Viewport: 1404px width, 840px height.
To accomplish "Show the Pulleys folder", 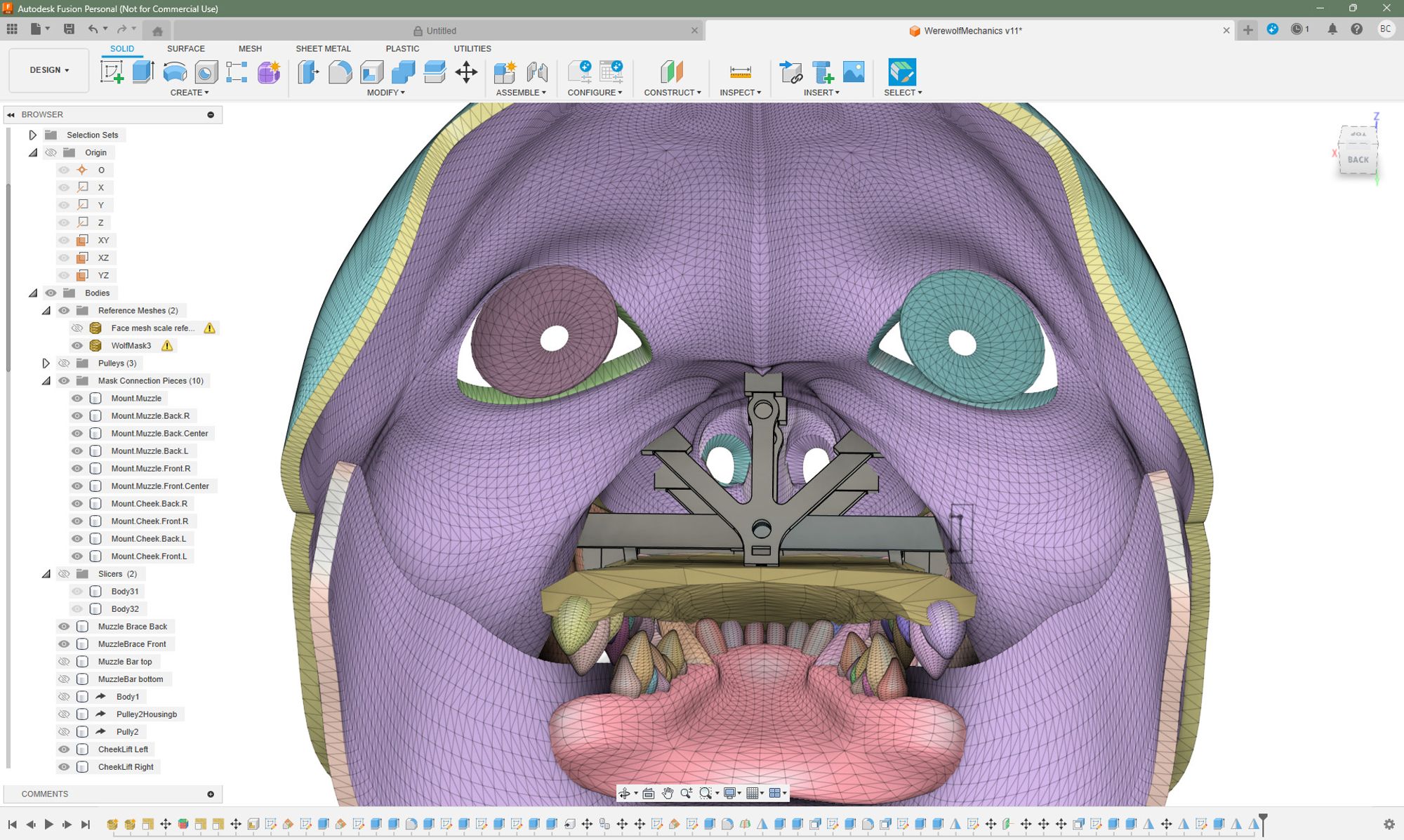I will [x=64, y=363].
